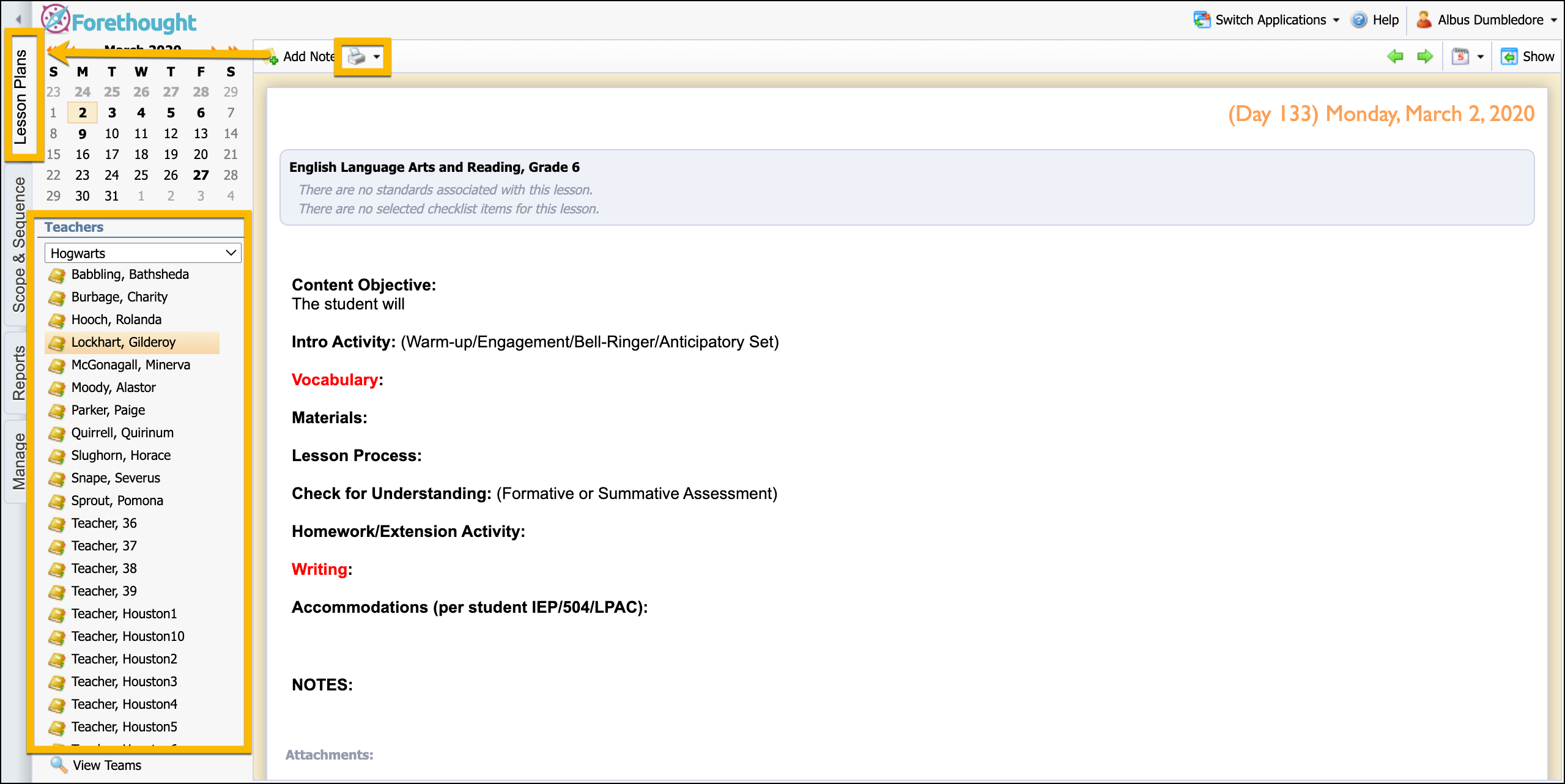
Task: Click the Forethought logo
Action: pos(119,21)
